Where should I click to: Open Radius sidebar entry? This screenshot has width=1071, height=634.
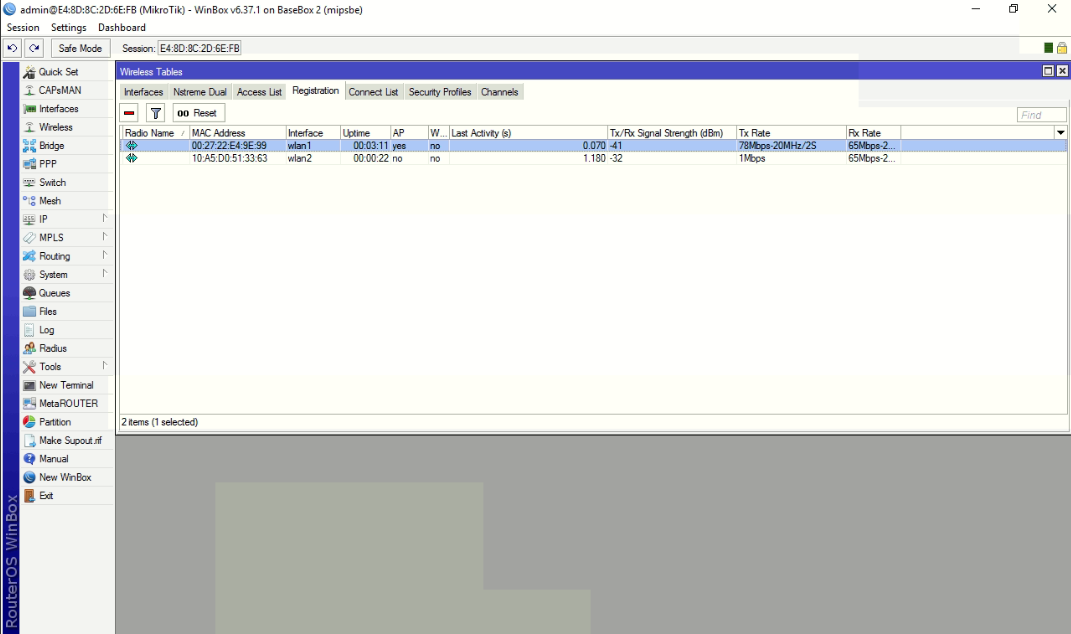[67, 348]
